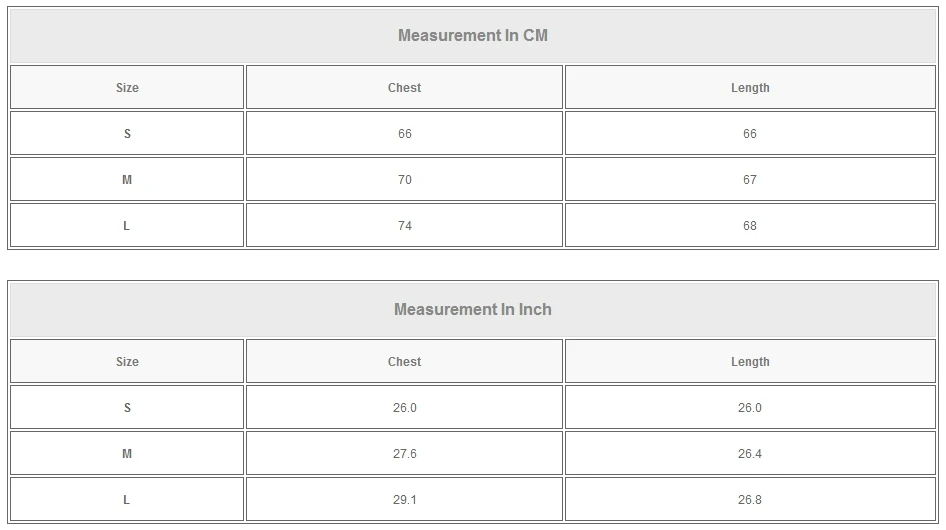Viewport: 946px width, 530px height.
Task: Select the Length header in the CM table
Action: point(750,88)
